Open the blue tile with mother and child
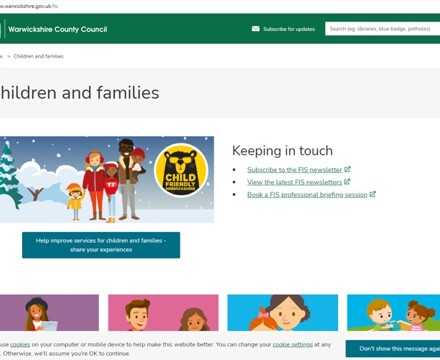The height and width of the screenshot is (360, 440). tap(283, 313)
